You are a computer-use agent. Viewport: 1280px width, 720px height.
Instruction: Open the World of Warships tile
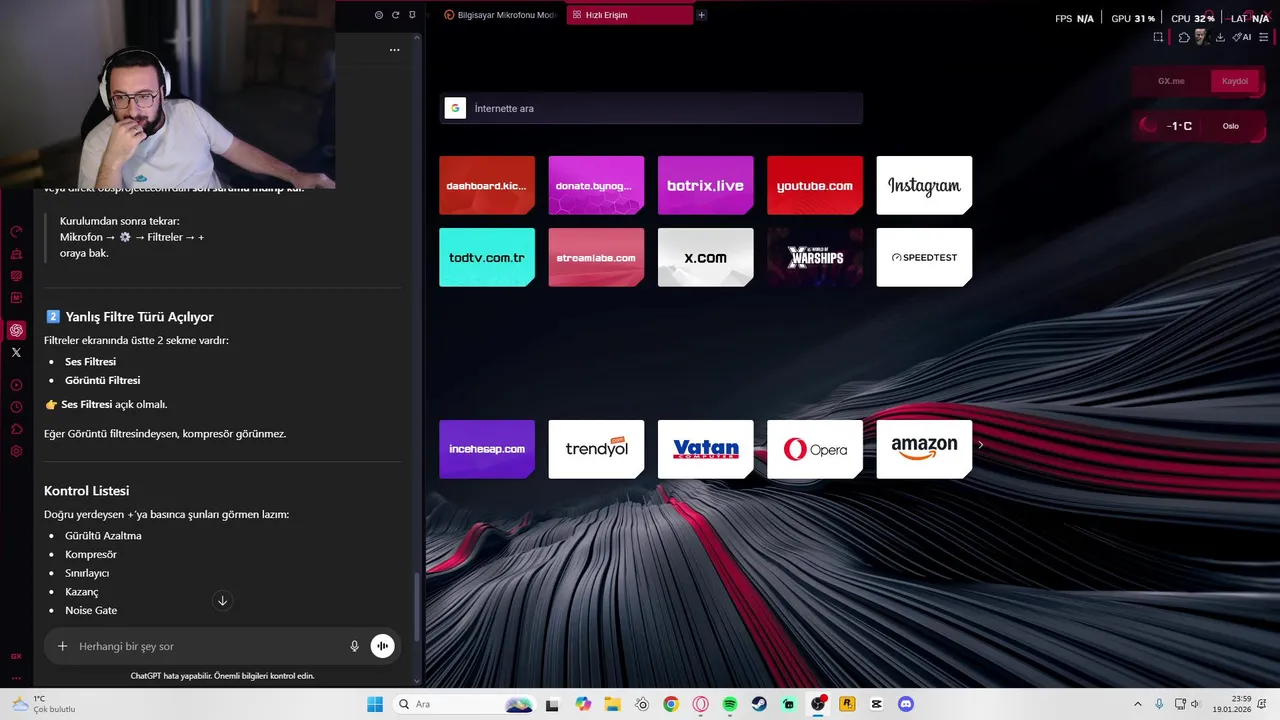815,257
